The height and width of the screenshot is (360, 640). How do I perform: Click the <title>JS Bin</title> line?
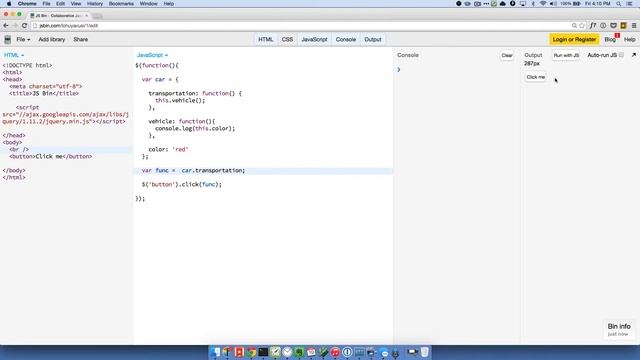tap(44, 93)
